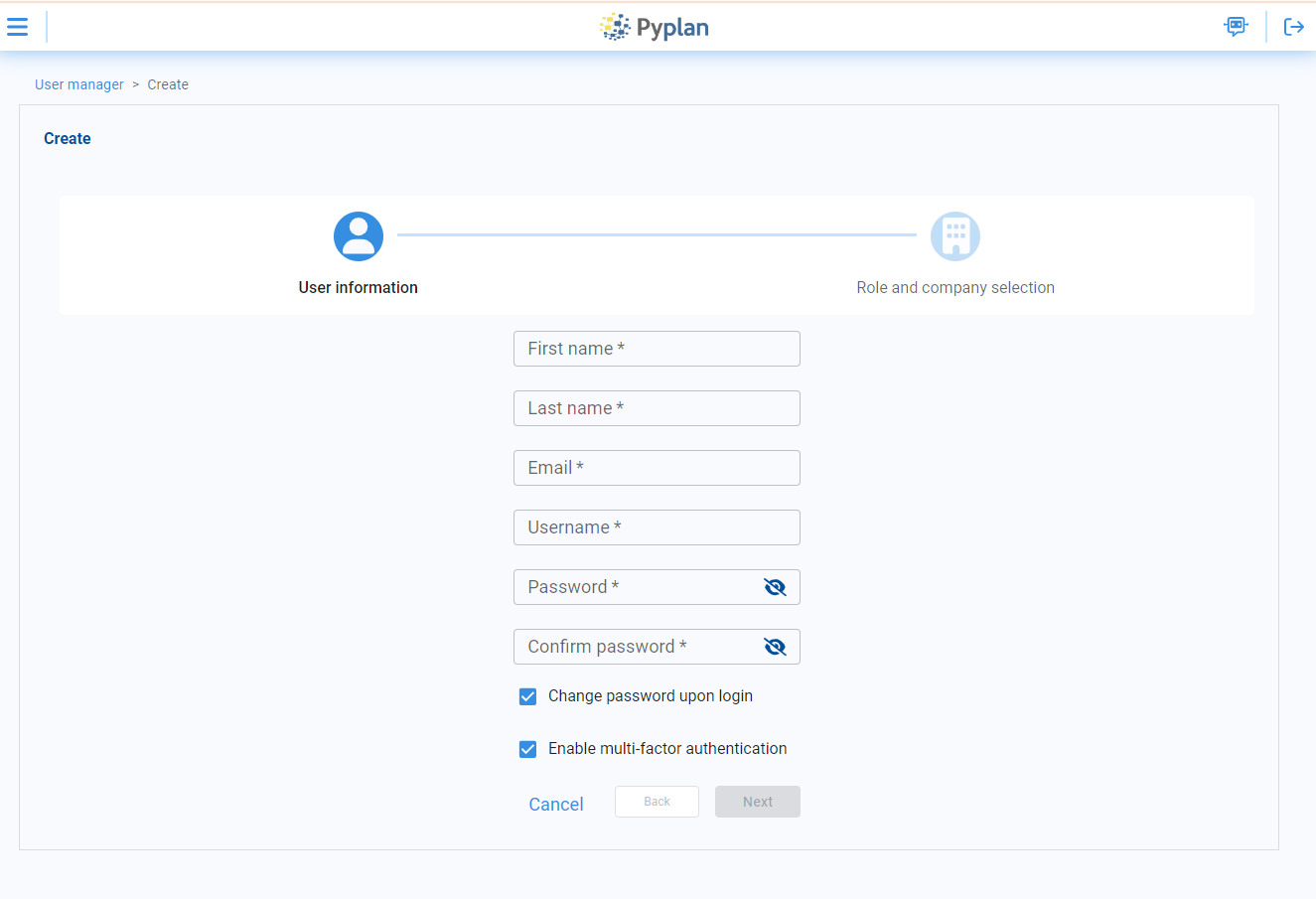Screen dimensions: 1316x899
Task: Go to User manager breadcrumb
Action: tap(79, 84)
